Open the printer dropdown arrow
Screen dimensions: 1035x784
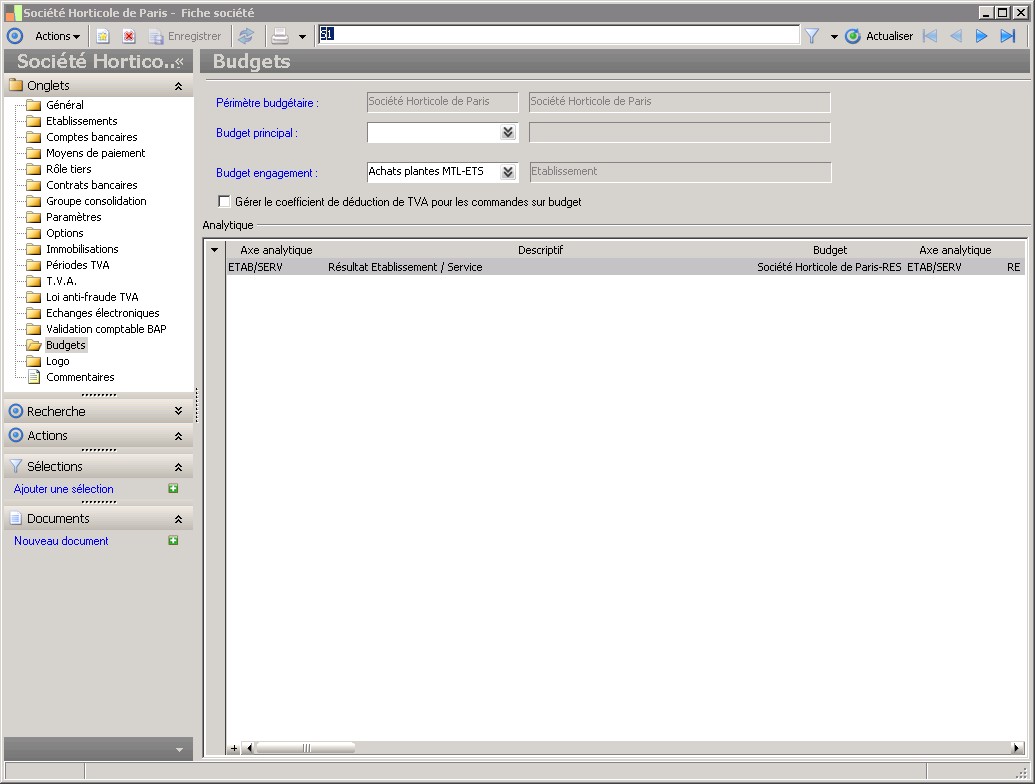point(302,37)
